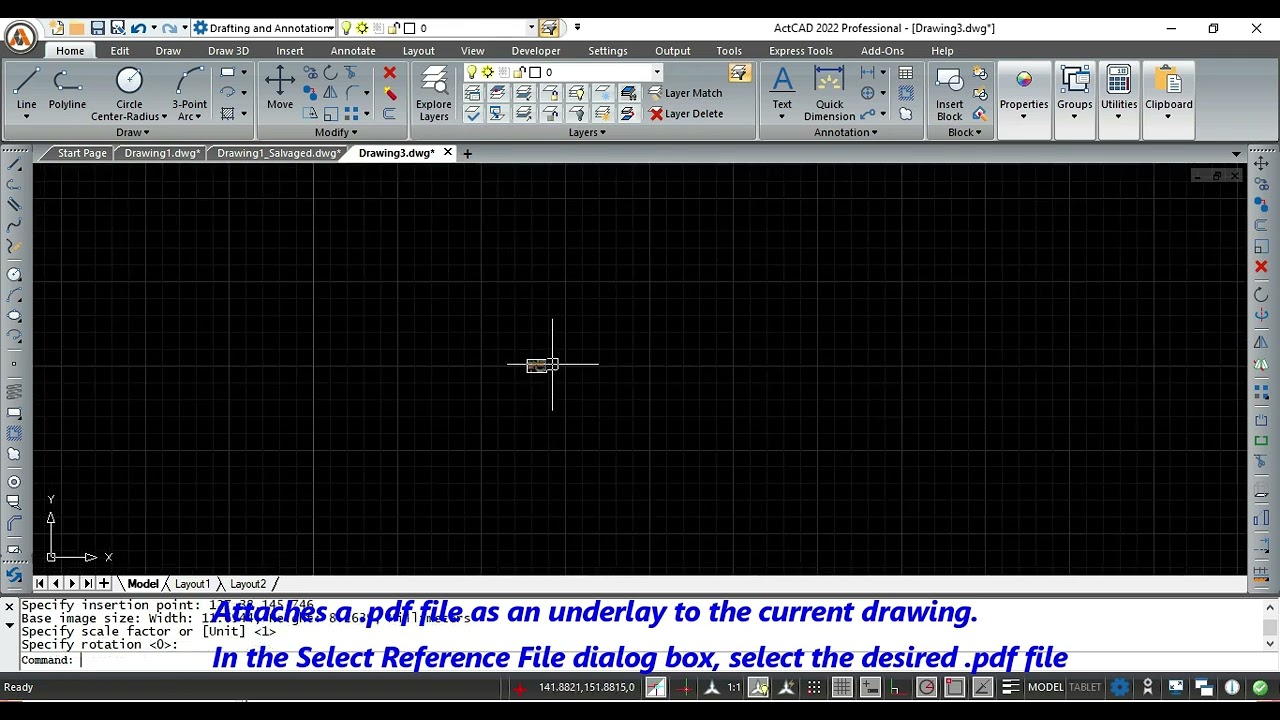1280x720 pixels.
Task: Switch to Drawing1.dwg document tab
Action: pos(162,153)
